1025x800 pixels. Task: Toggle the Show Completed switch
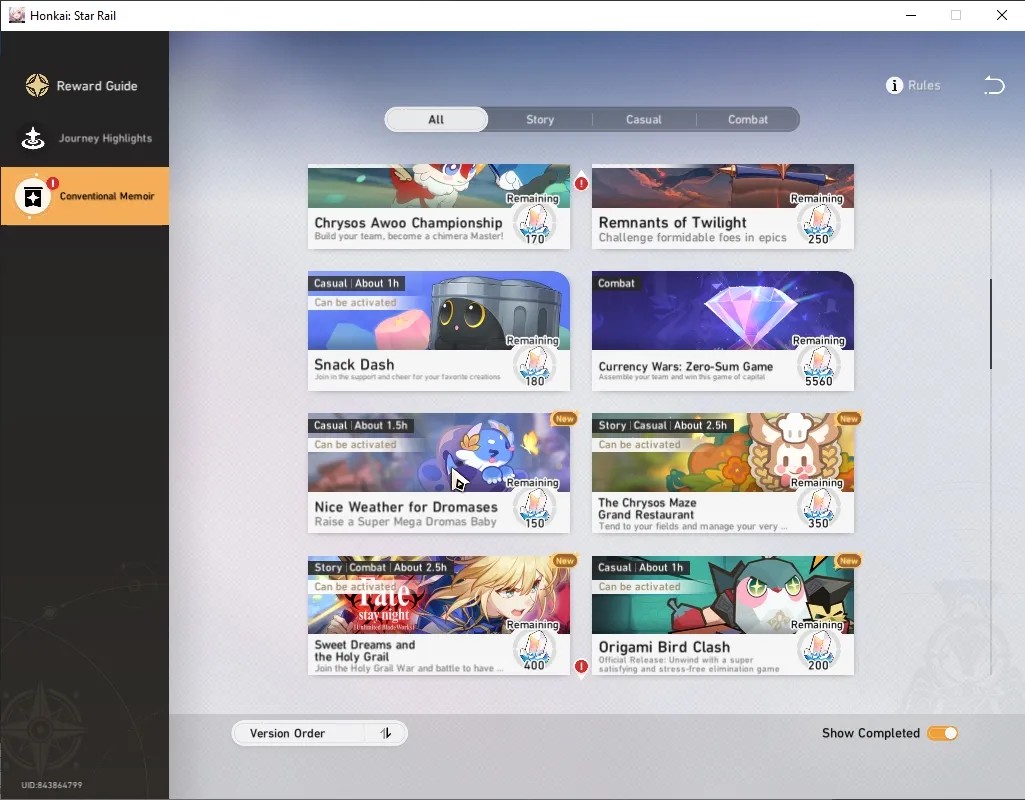click(x=942, y=733)
